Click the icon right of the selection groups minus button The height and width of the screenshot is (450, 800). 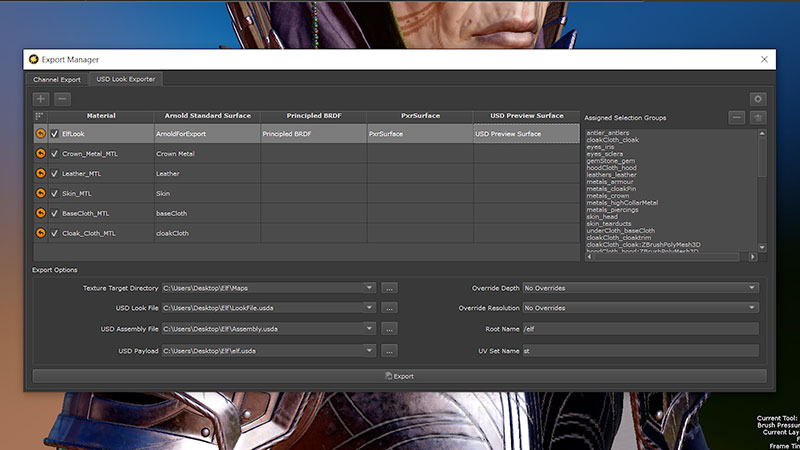pyautogui.click(x=758, y=117)
